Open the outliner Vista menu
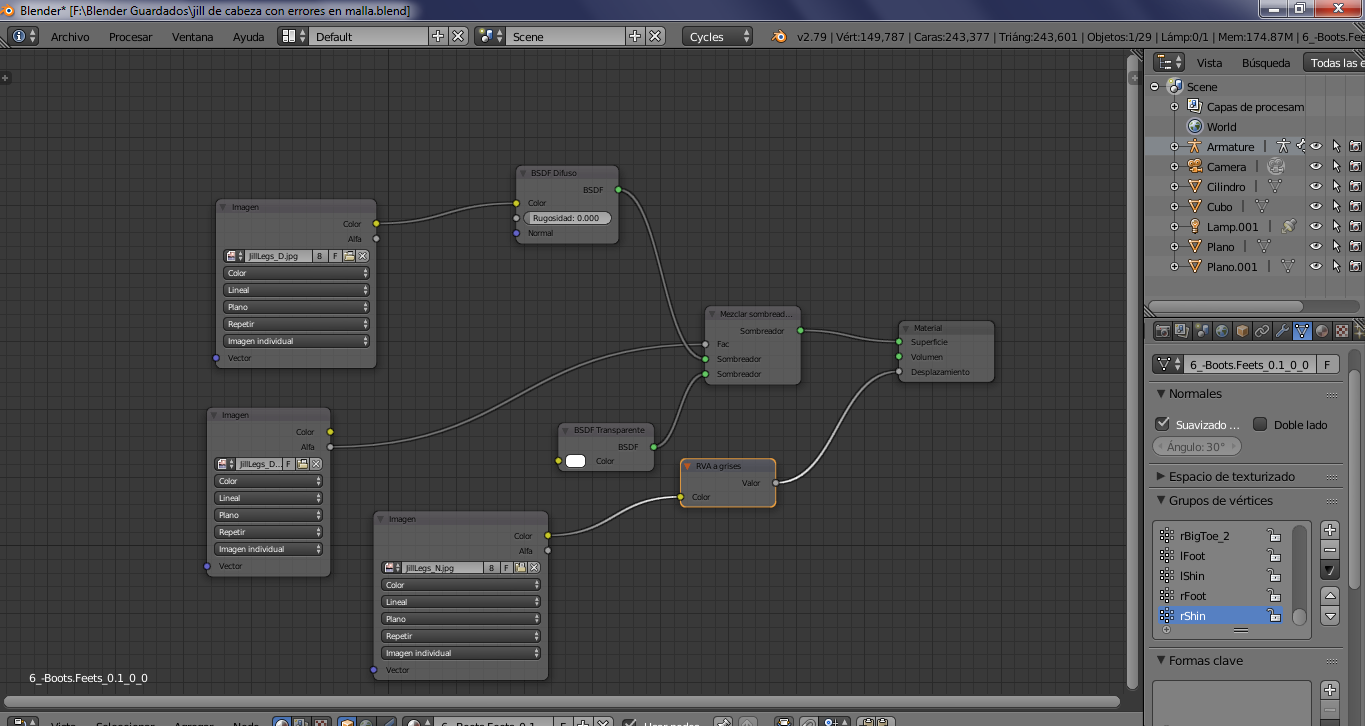The image size is (1365, 726). tap(1209, 63)
